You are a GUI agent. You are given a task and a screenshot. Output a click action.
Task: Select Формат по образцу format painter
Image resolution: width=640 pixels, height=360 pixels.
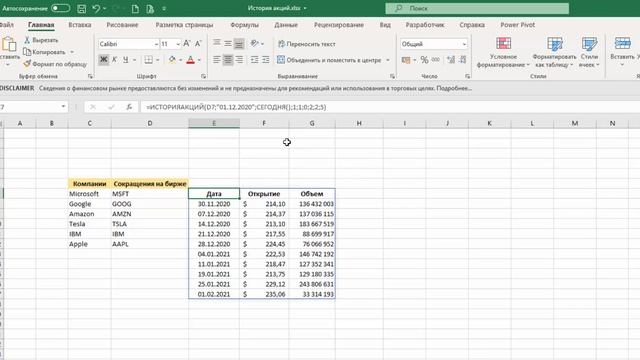pyautogui.click(x=55, y=64)
